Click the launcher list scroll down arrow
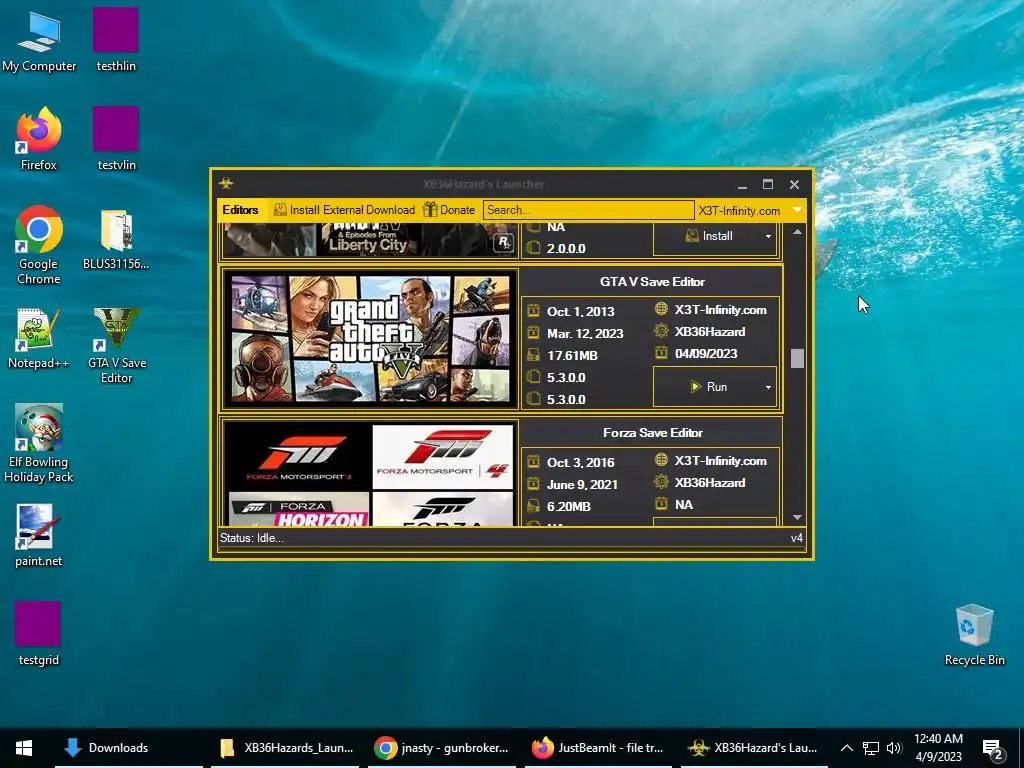1024x768 pixels. pyautogui.click(x=797, y=517)
